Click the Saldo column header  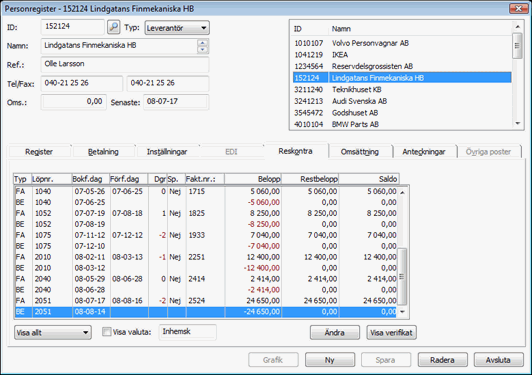click(368, 179)
